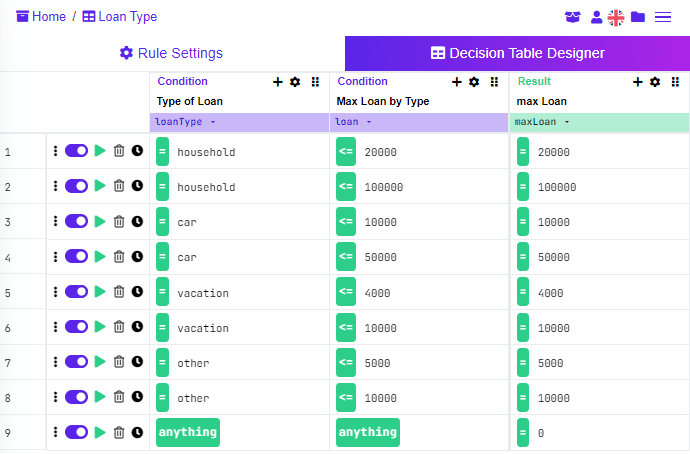This screenshot has width=690, height=454.
Task: Open the maxLoan result variable dropdown
Action: pos(567,122)
